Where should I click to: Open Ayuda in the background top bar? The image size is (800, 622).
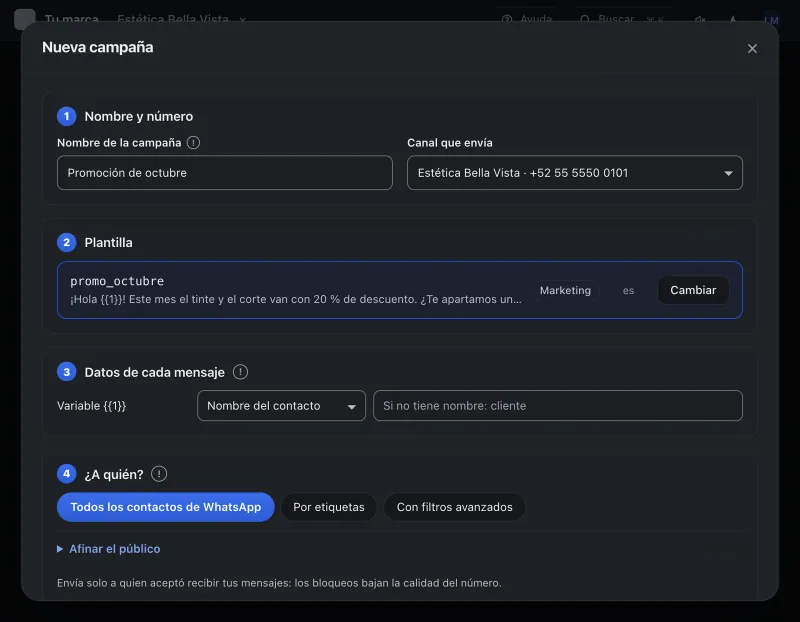click(527, 19)
